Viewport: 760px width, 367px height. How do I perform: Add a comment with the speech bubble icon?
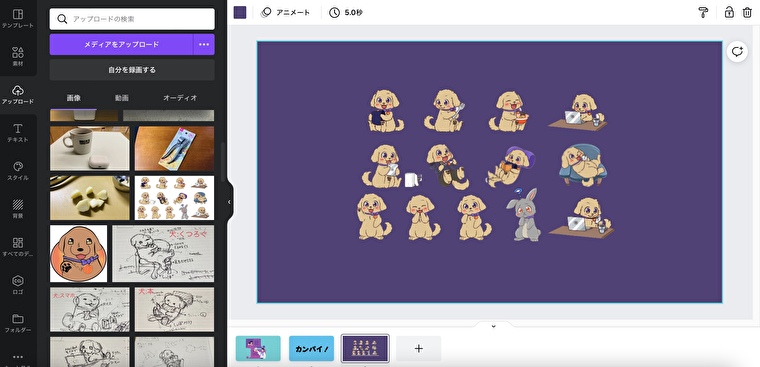tap(737, 52)
